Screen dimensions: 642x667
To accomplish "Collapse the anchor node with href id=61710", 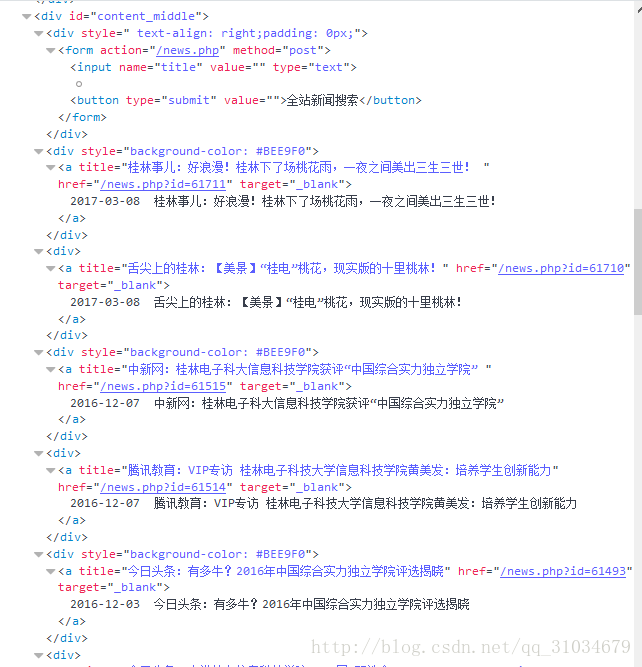I will pos(51,268).
